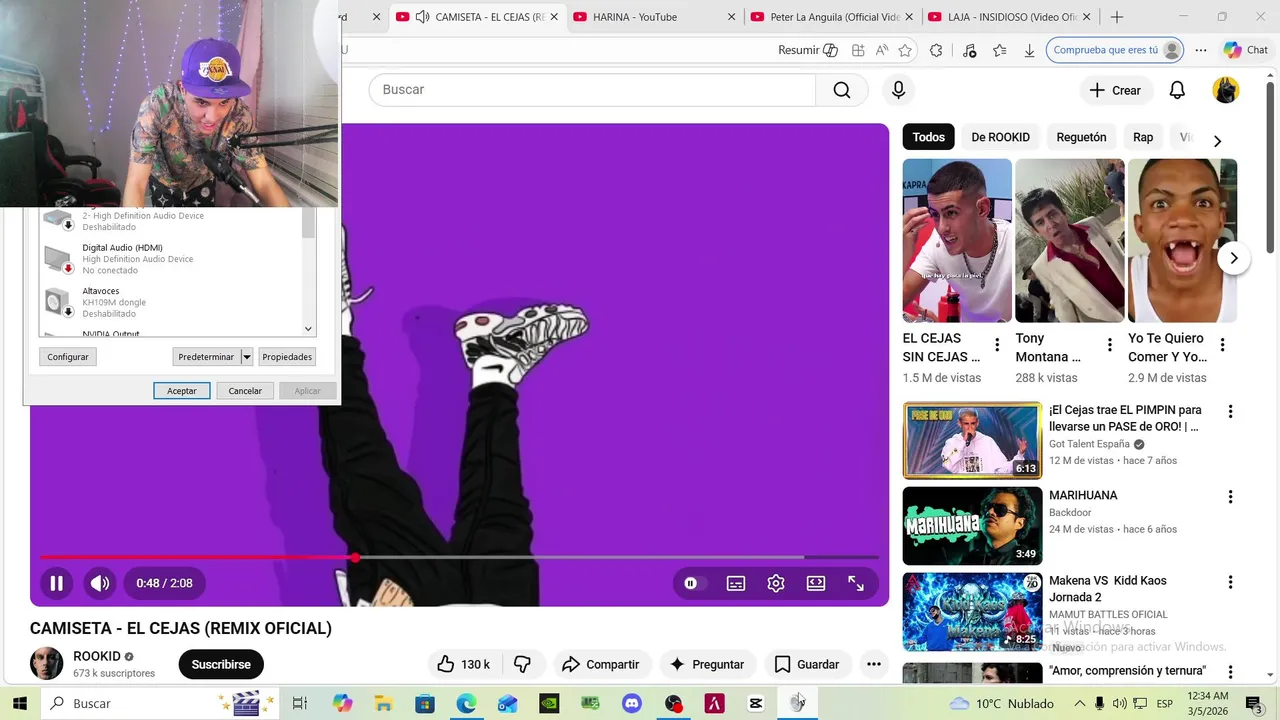Image resolution: width=1280 pixels, height=720 pixels.
Task: Click Cancelar in the sound dialog
Action: (245, 391)
